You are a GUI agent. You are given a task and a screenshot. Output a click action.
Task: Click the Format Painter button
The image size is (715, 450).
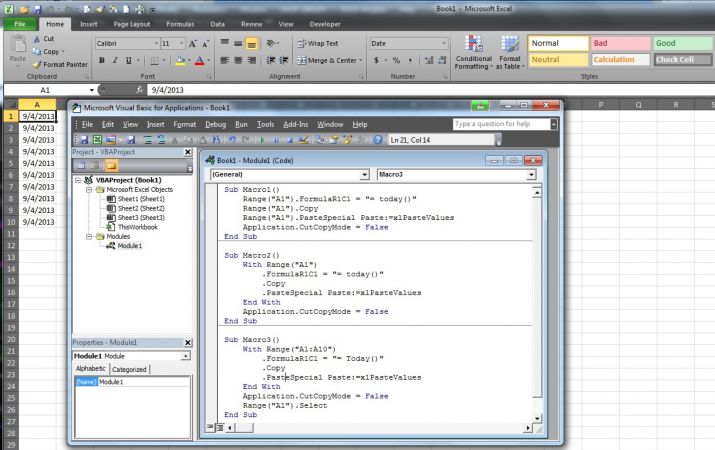[x=60, y=64]
